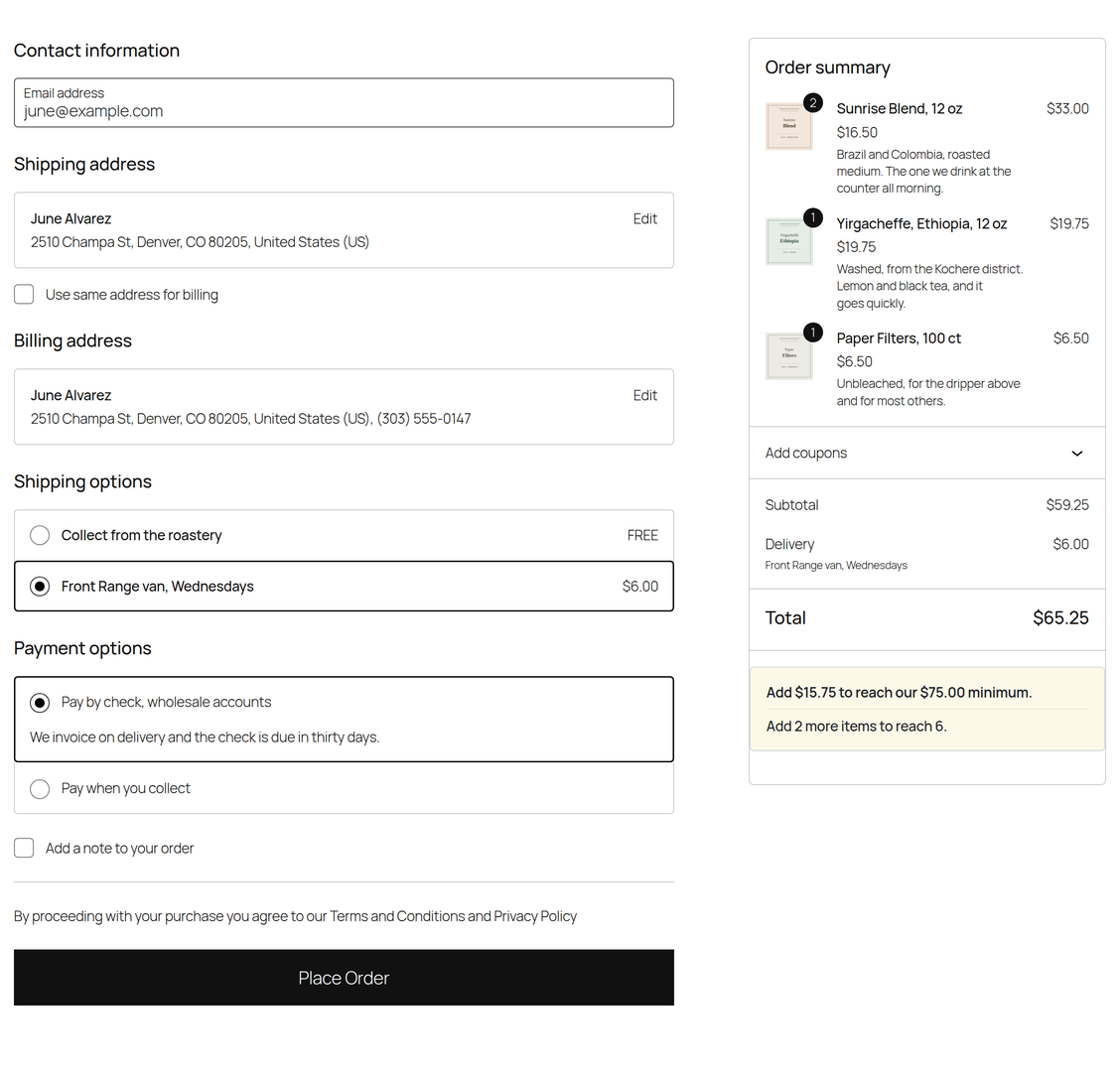This screenshot has height=1071, width=1120.
Task: Click the quantity badge on Yirgacheffe
Action: point(813,217)
